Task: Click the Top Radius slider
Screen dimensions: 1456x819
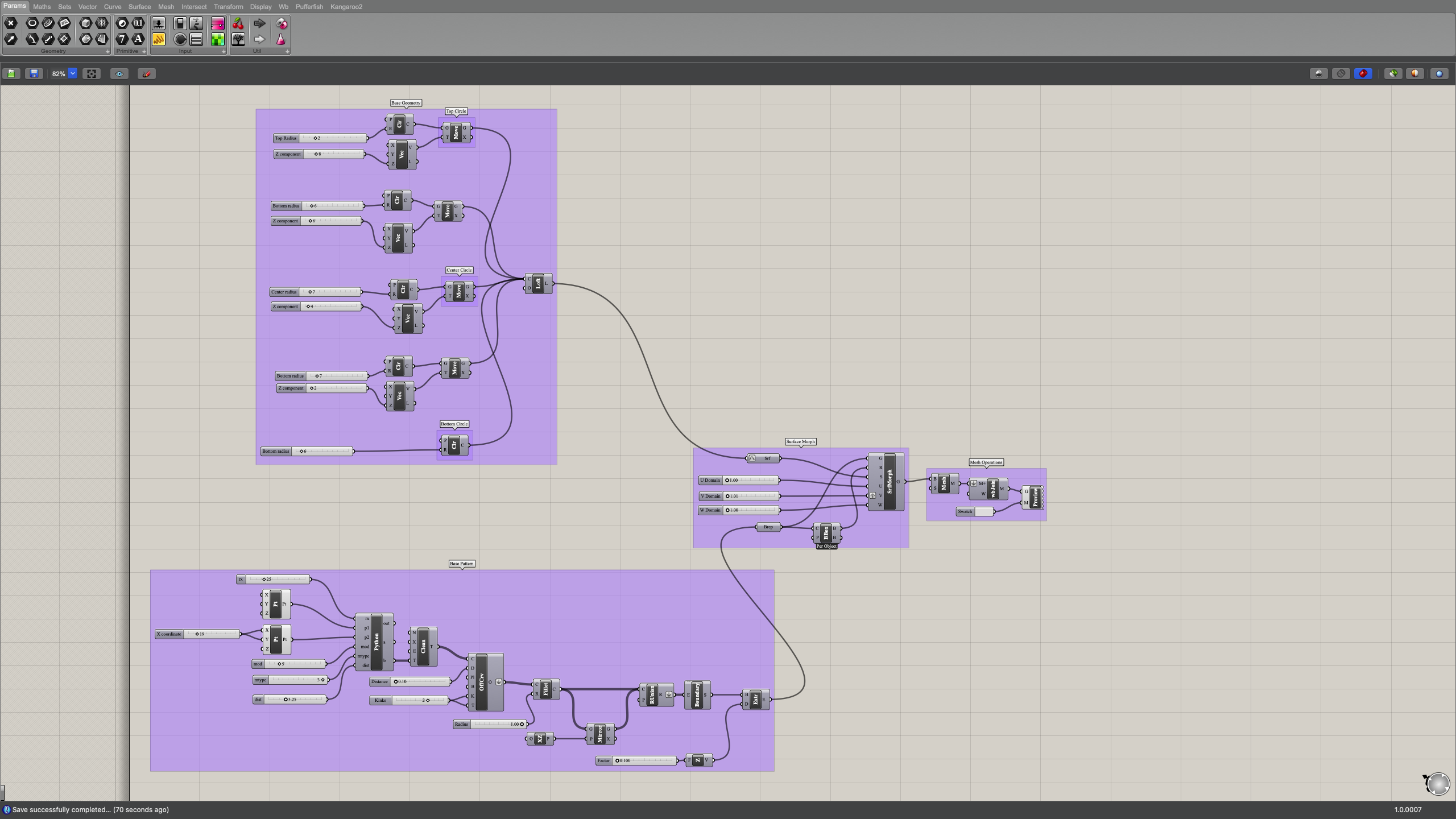Action: click(320, 138)
